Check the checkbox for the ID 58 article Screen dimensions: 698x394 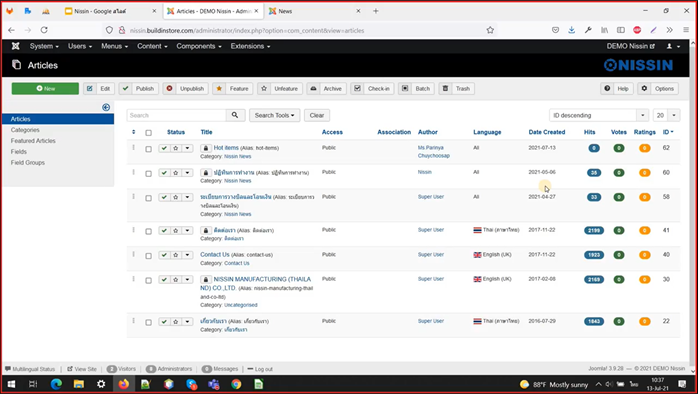pos(149,198)
